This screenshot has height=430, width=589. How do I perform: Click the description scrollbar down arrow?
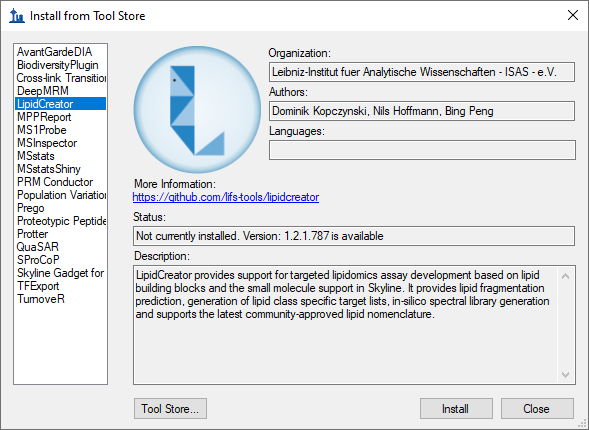565,375
